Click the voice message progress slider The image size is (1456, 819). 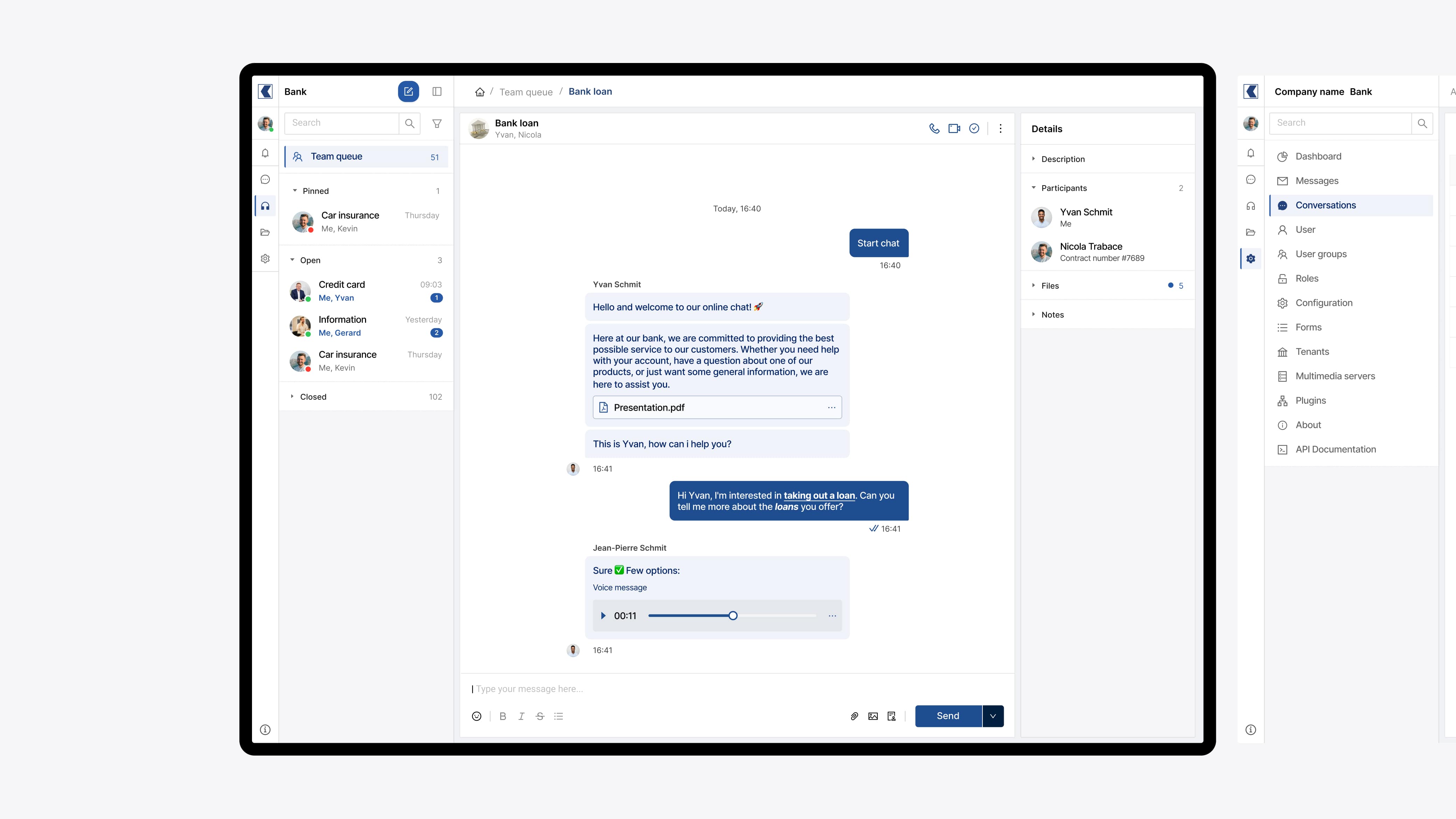point(732,616)
